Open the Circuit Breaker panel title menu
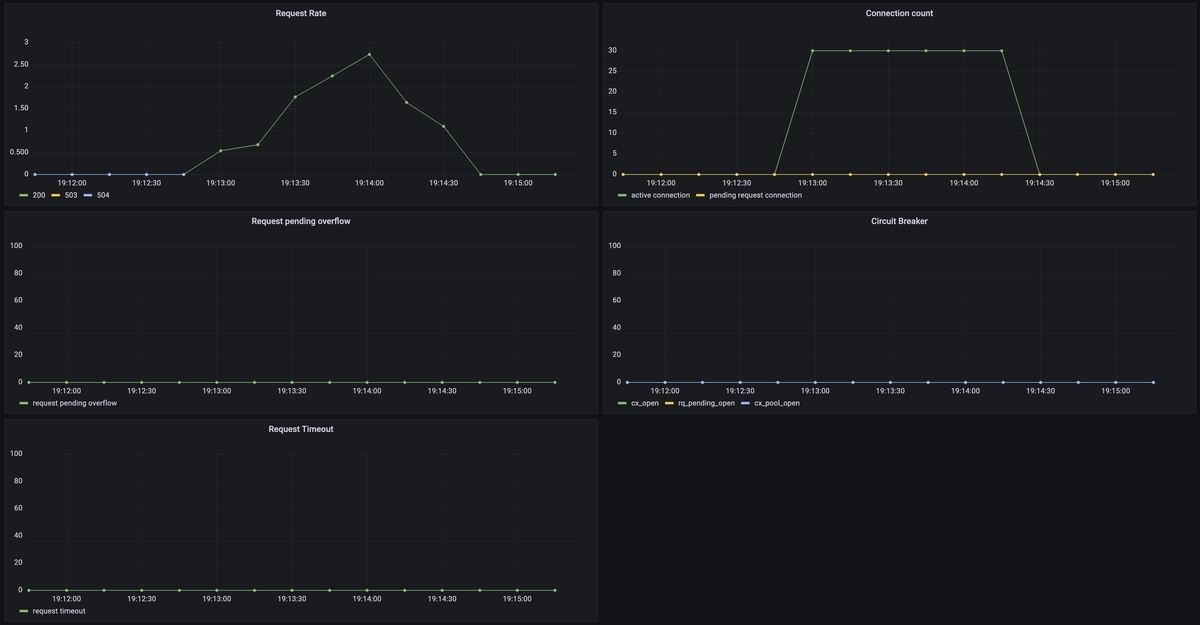This screenshot has width=1200, height=625. coord(899,221)
